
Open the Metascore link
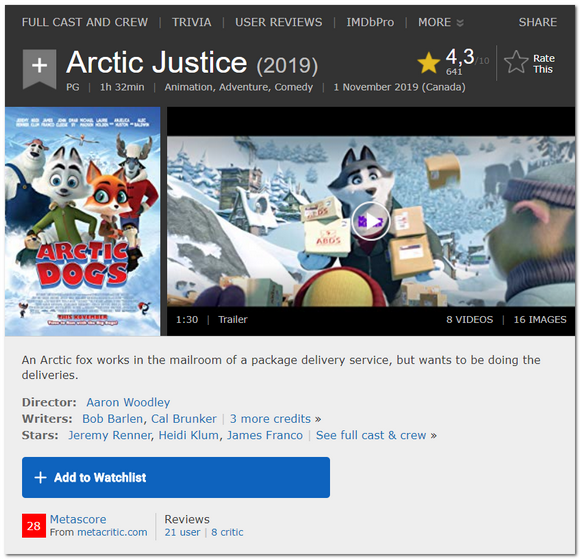(78, 519)
